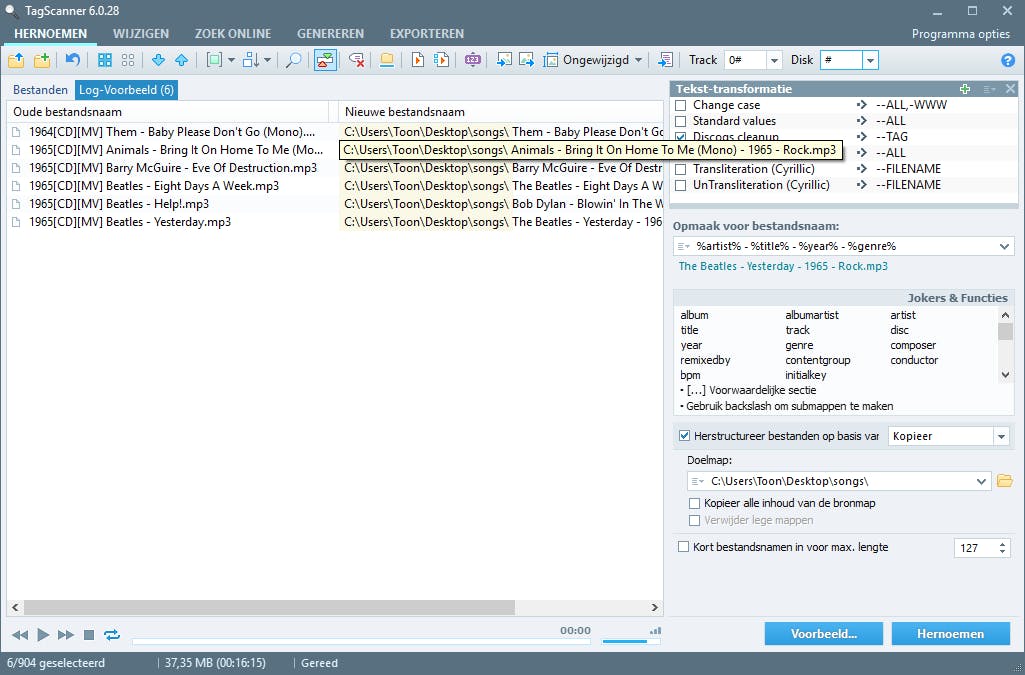Click the Voorbeeld... button
Viewport: 1025px width, 675px height.
tap(824, 634)
